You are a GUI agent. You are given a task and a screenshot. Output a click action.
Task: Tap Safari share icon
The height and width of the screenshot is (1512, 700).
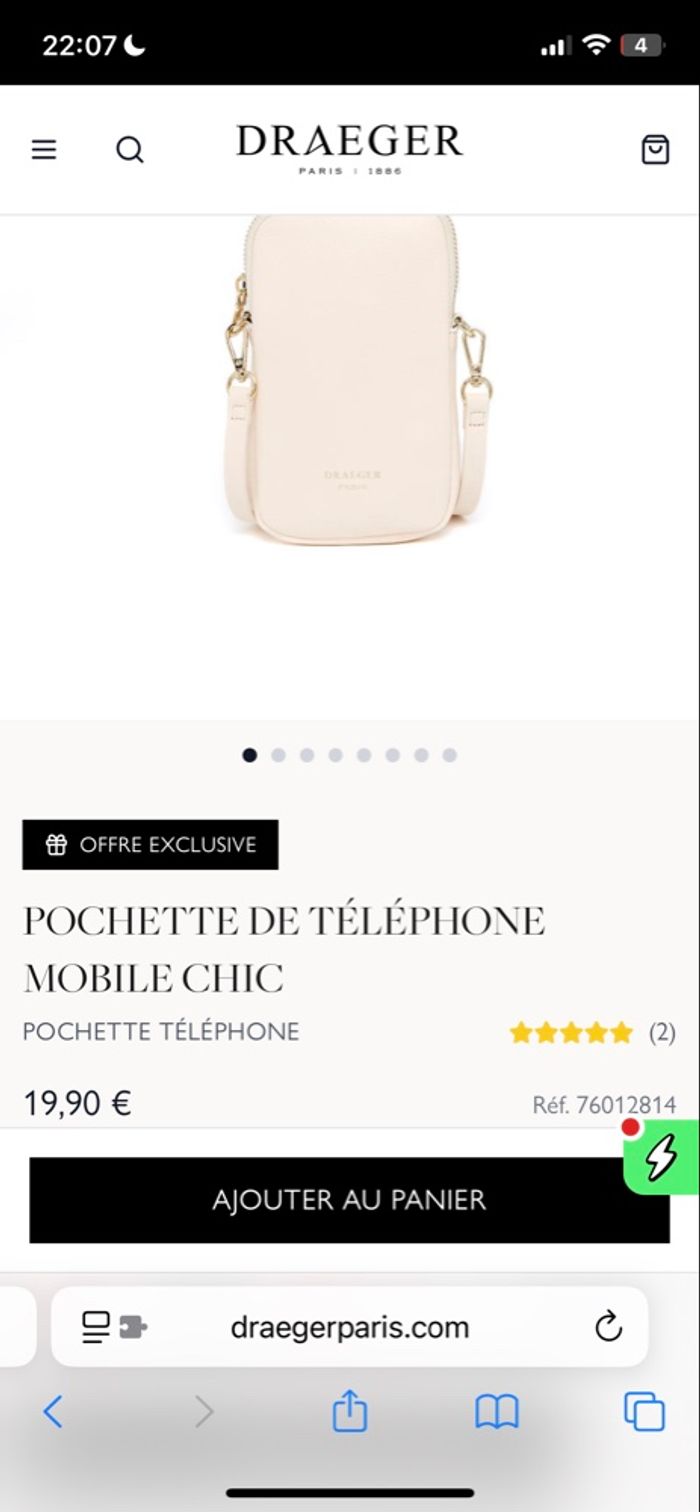pos(350,1411)
